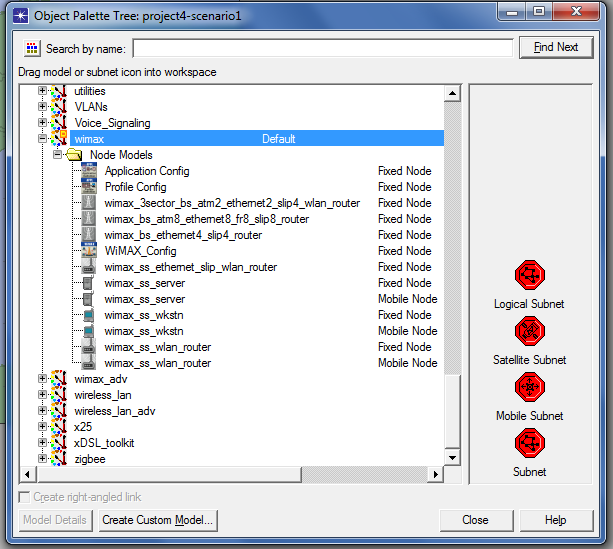The height and width of the screenshot is (549, 613).
Task: Click the mobile wimax_ss_wkstn icon
Action: (x=89, y=331)
